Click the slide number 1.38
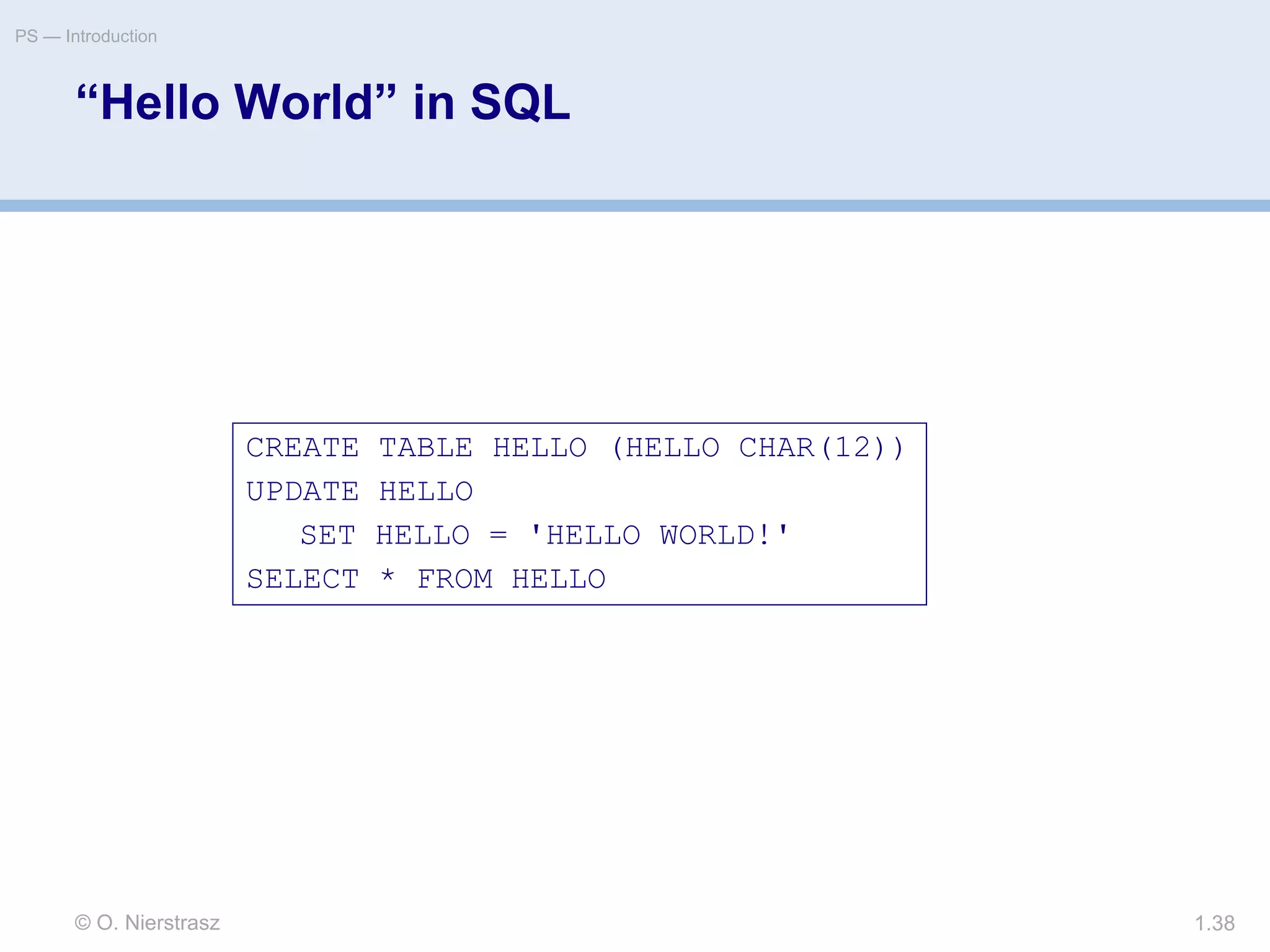 point(1214,923)
